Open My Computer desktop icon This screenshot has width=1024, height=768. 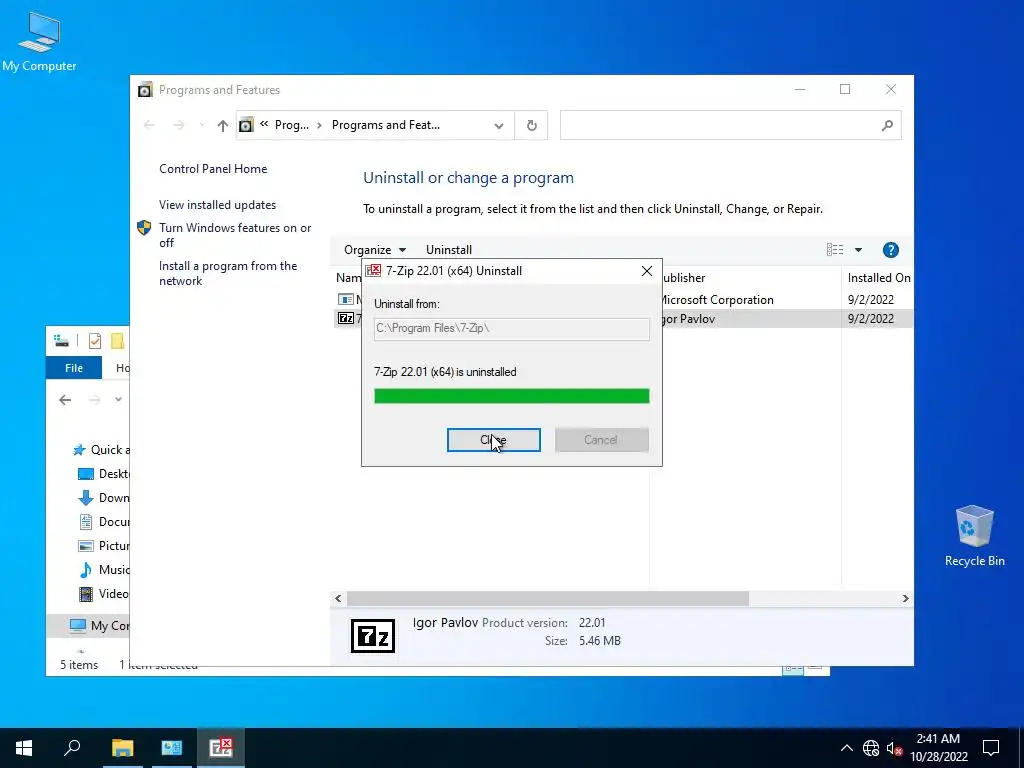39,42
